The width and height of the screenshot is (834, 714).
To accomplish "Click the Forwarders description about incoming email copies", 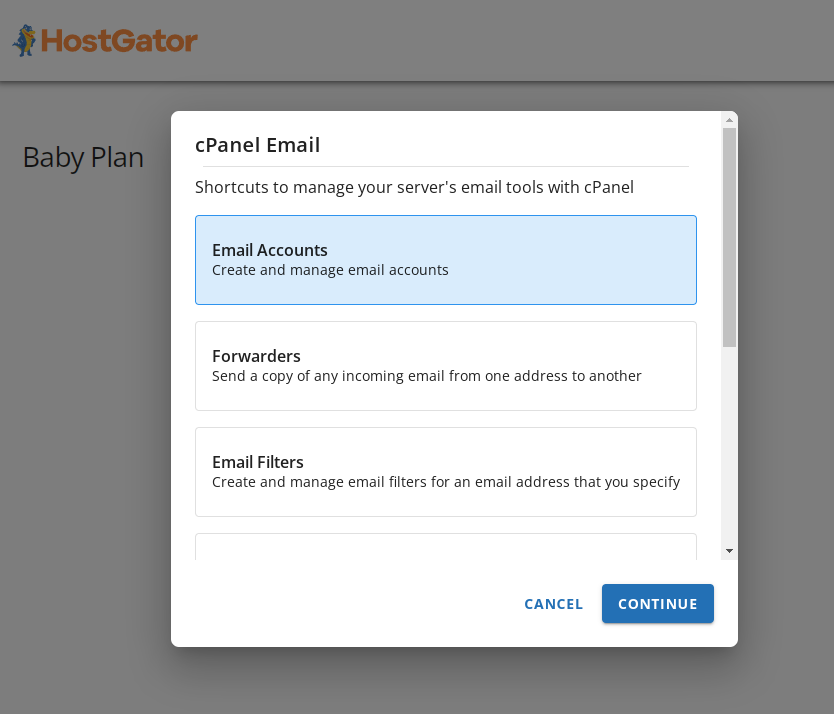I will click(426, 376).
